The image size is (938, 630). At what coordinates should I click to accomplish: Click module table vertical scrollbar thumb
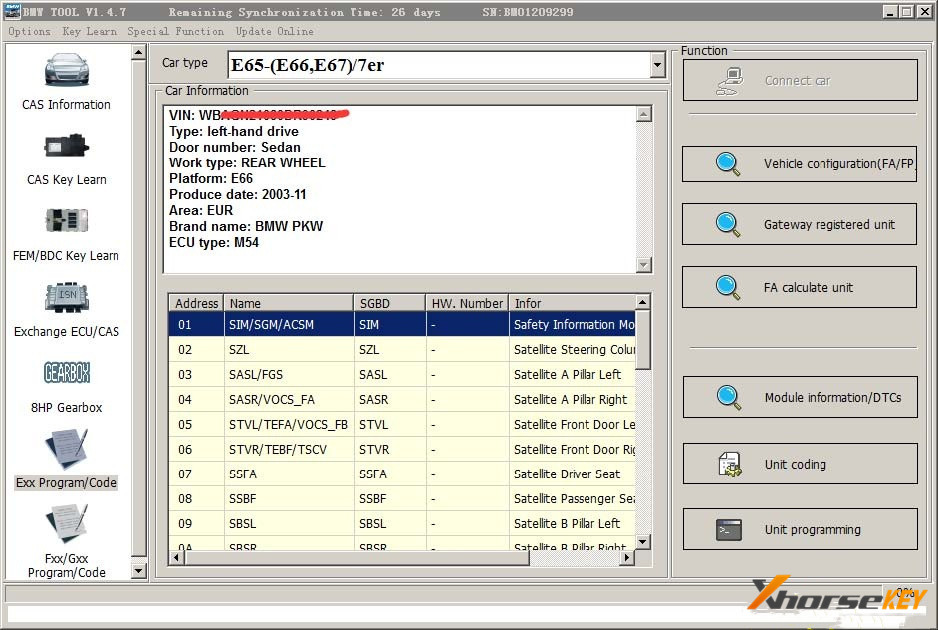(x=642, y=340)
